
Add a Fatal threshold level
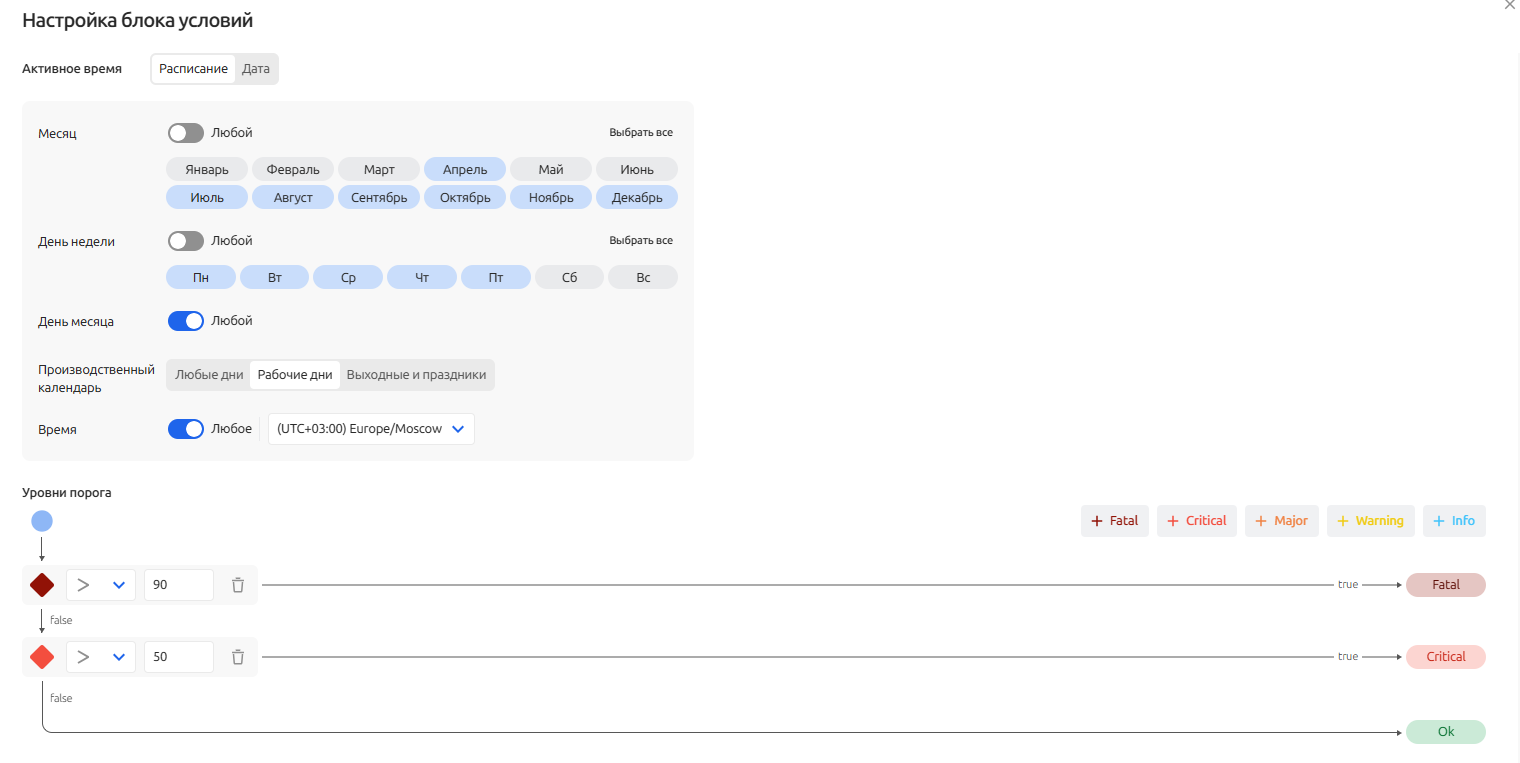tap(1115, 521)
